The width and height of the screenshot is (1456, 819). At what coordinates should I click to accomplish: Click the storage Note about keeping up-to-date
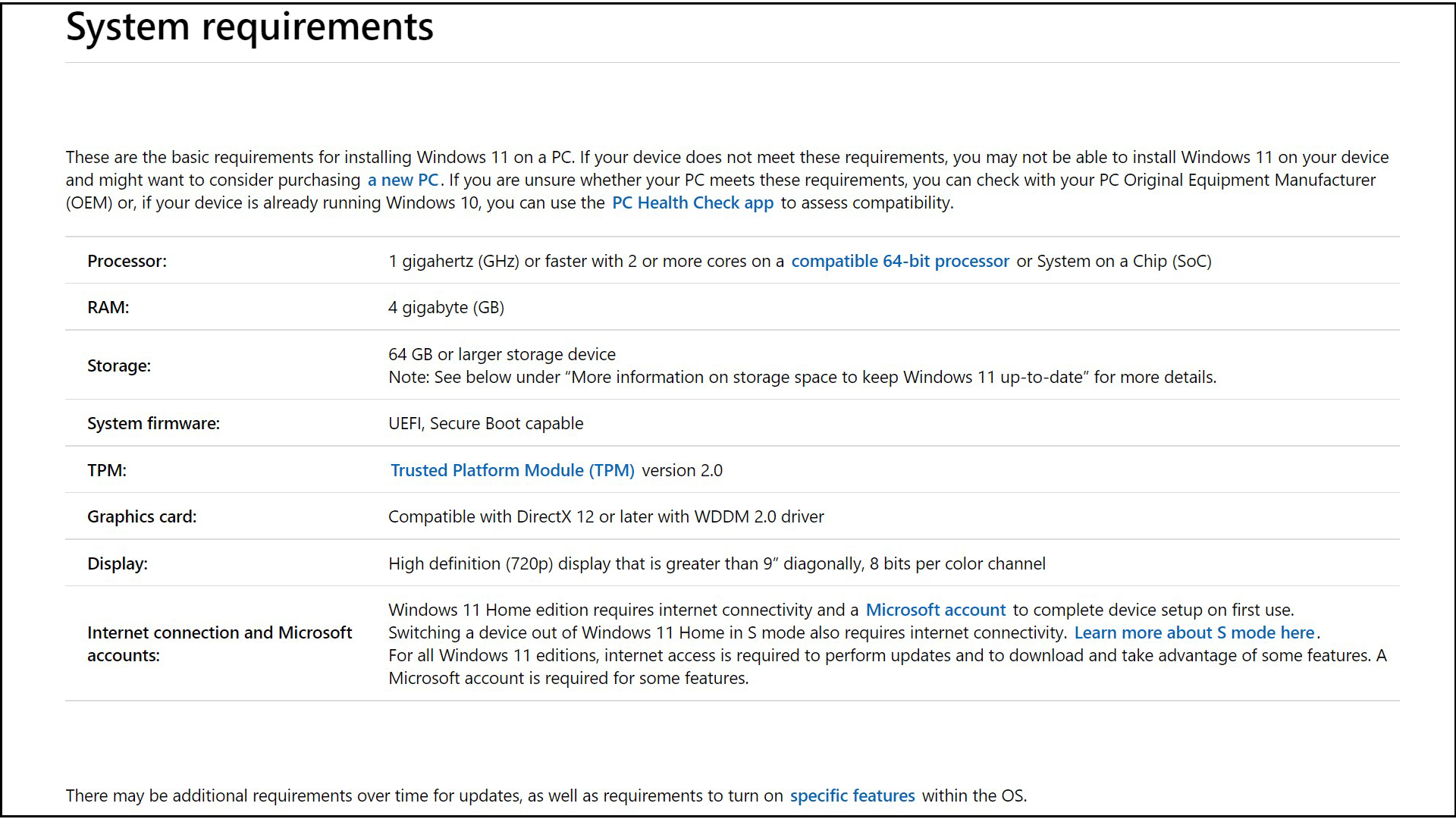click(x=802, y=378)
